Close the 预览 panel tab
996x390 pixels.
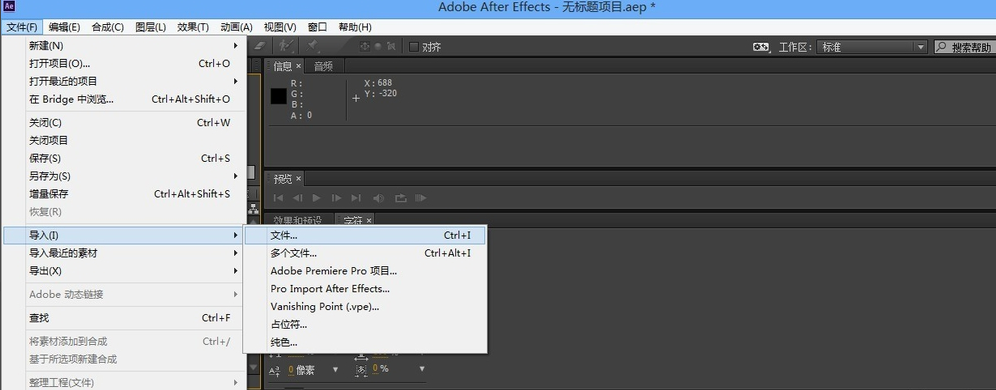pos(299,179)
